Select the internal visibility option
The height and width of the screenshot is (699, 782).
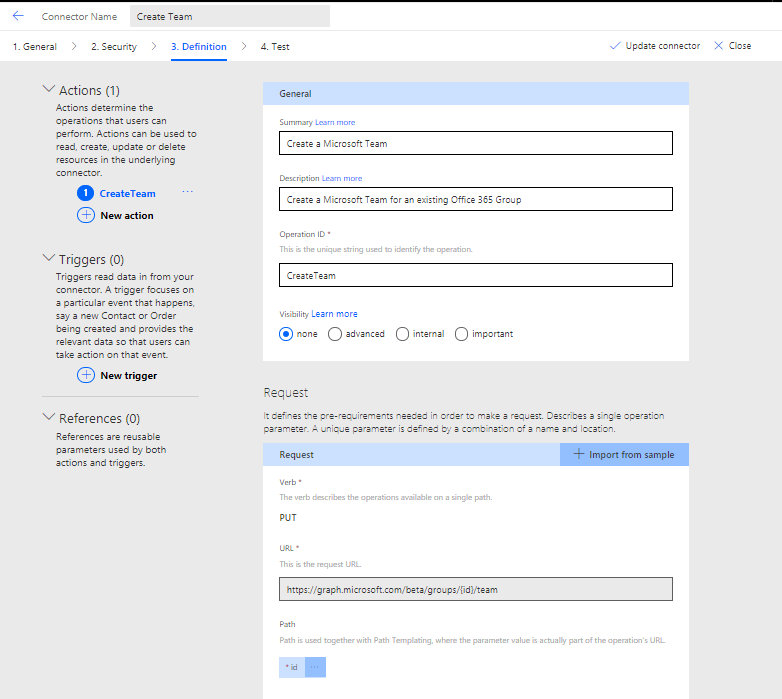coord(402,334)
